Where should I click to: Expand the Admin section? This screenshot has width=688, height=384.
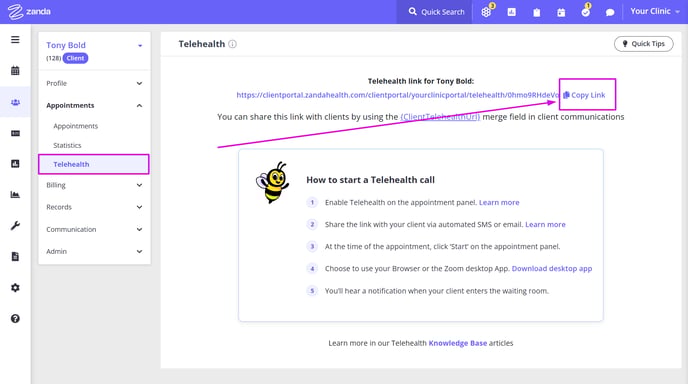pos(94,251)
